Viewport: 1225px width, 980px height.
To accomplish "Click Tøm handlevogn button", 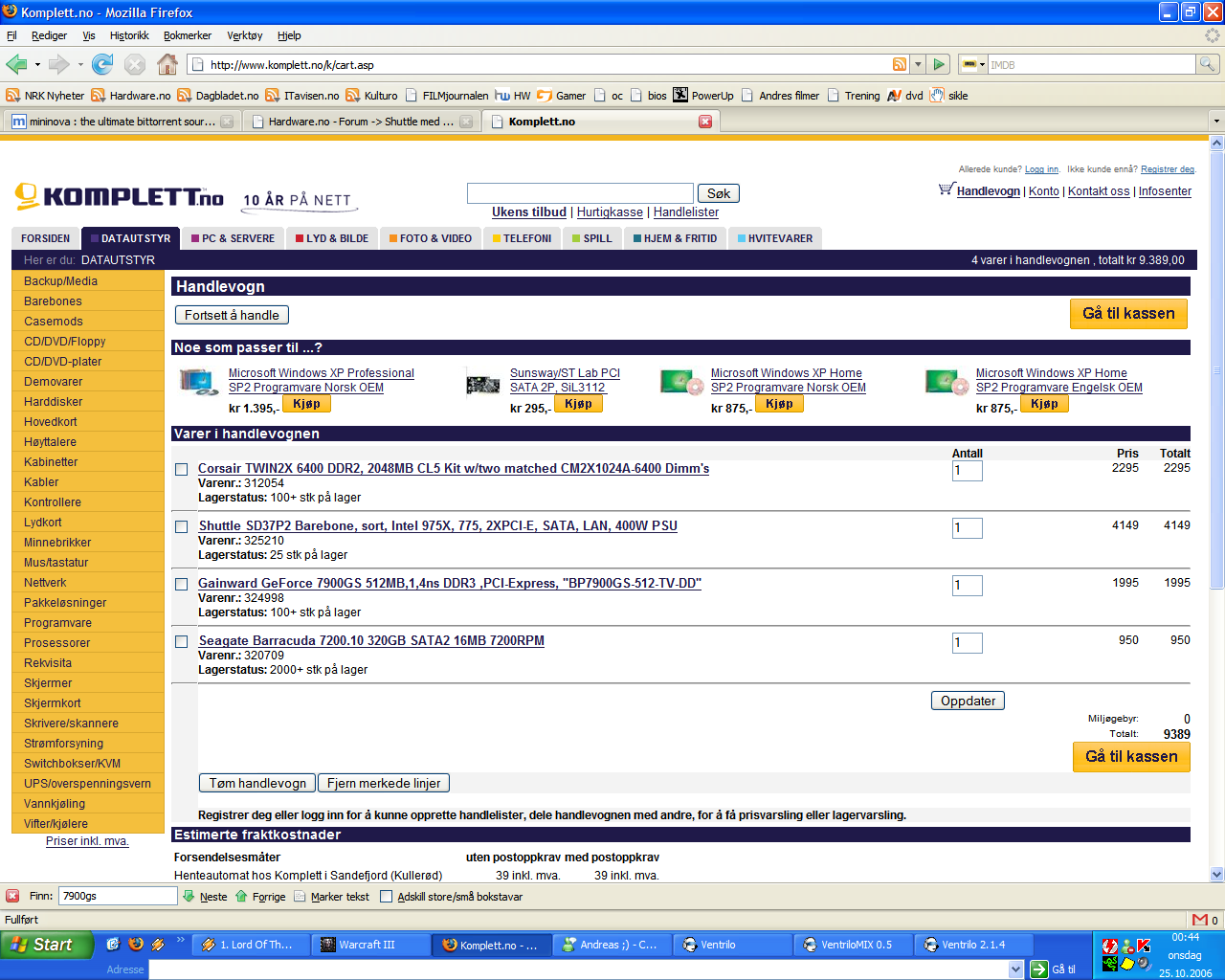I will pos(257,783).
